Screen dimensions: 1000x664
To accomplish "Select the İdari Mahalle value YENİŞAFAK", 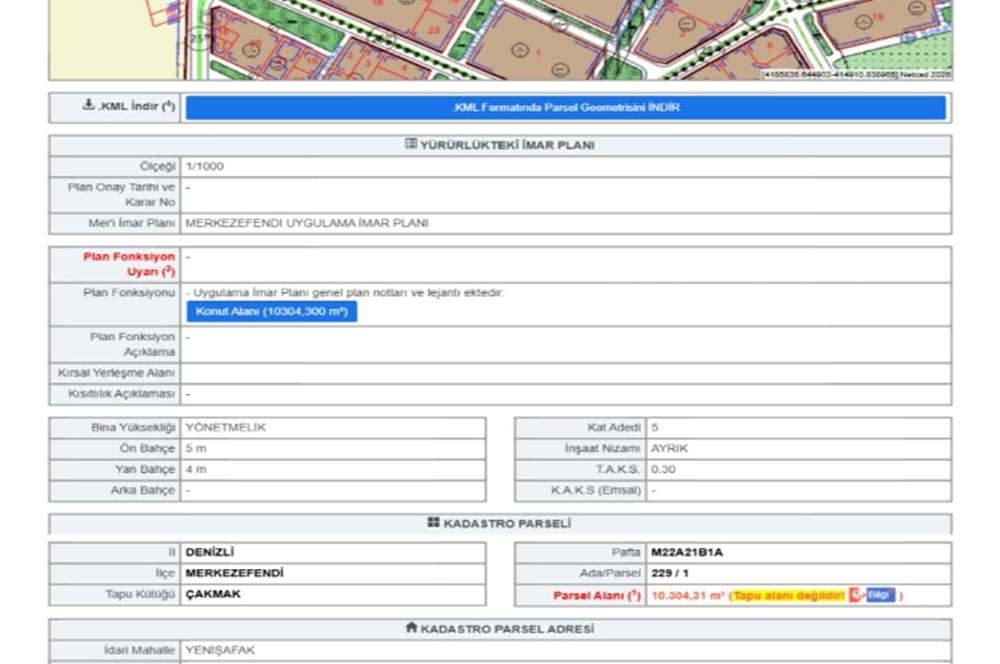I will click(x=220, y=650).
